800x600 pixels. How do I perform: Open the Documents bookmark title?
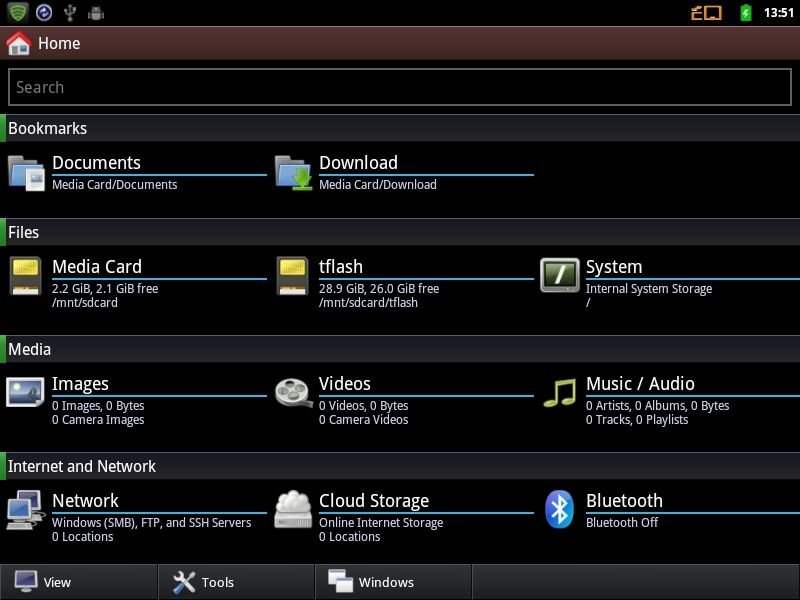(x=96, y=163)
